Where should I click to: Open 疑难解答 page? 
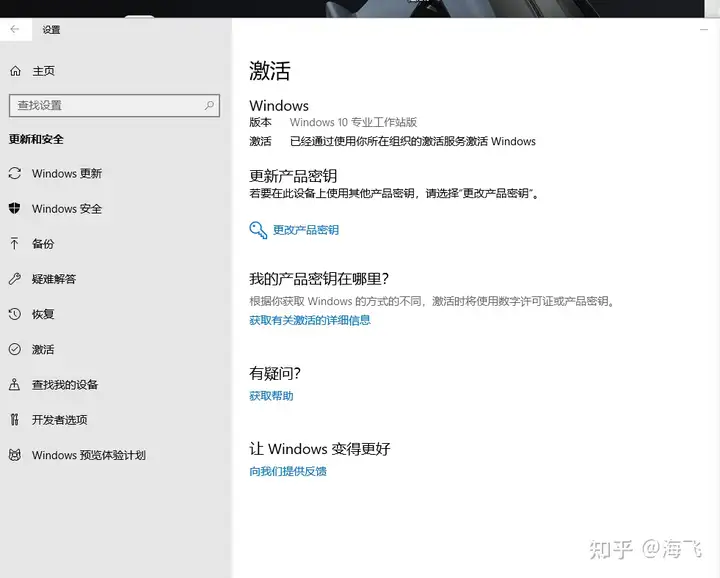54,279
